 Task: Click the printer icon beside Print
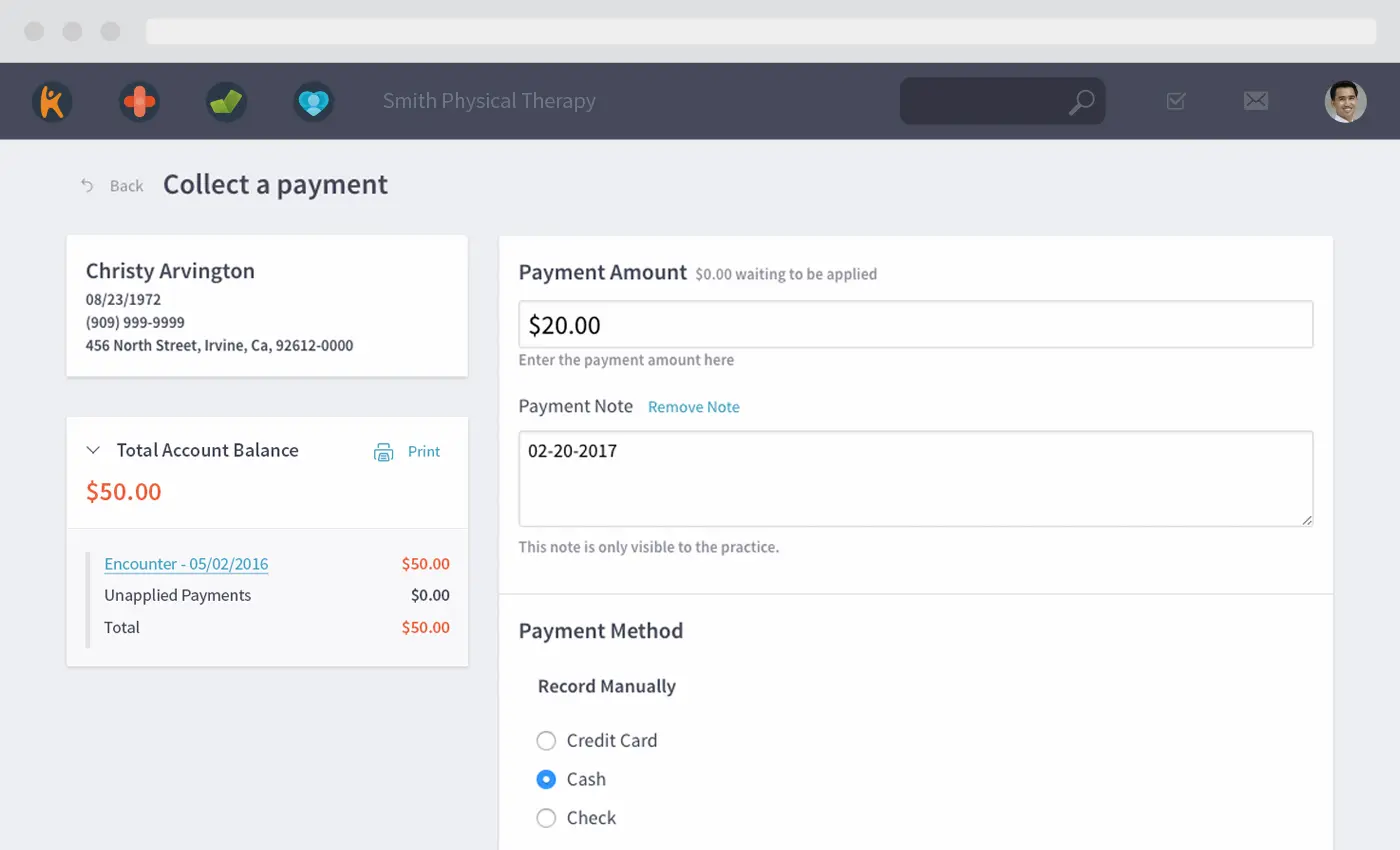pyautogui.click(x=383, y=452)
